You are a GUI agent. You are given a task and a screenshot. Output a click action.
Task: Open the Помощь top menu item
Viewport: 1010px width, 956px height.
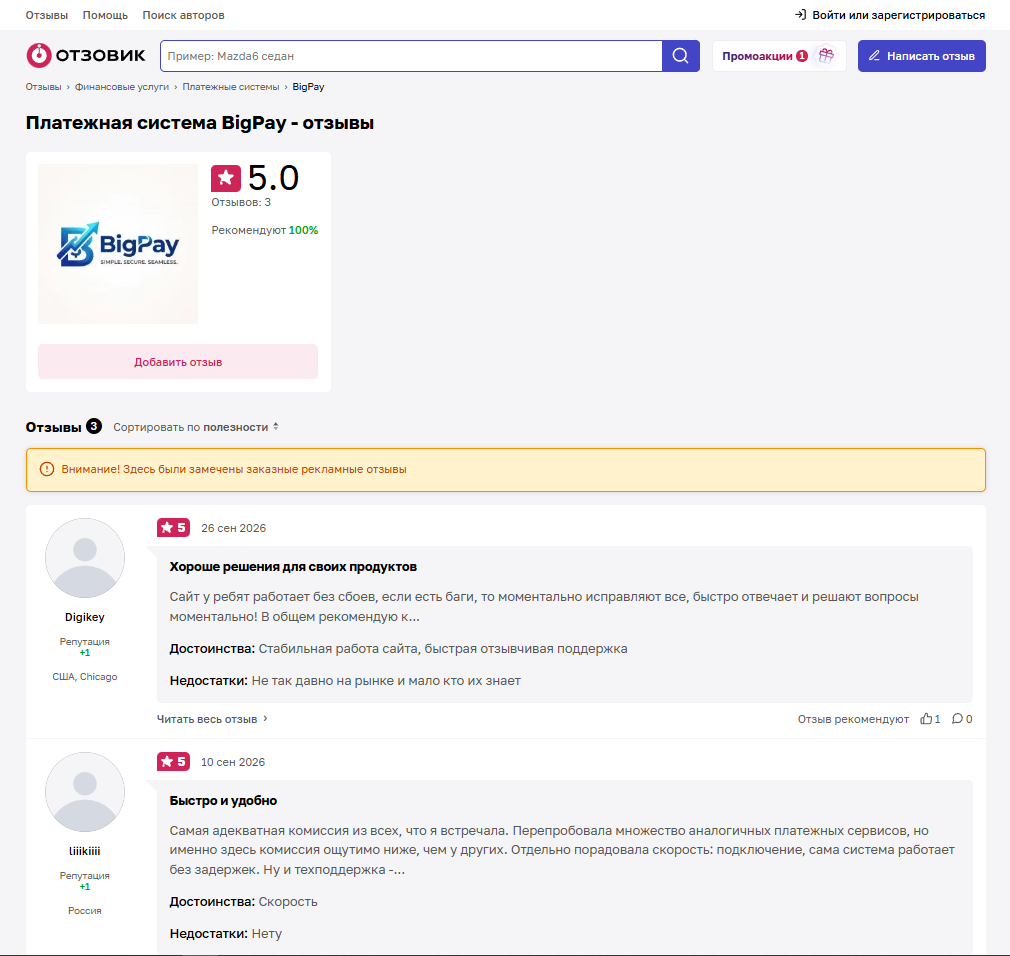coord(105,15)
